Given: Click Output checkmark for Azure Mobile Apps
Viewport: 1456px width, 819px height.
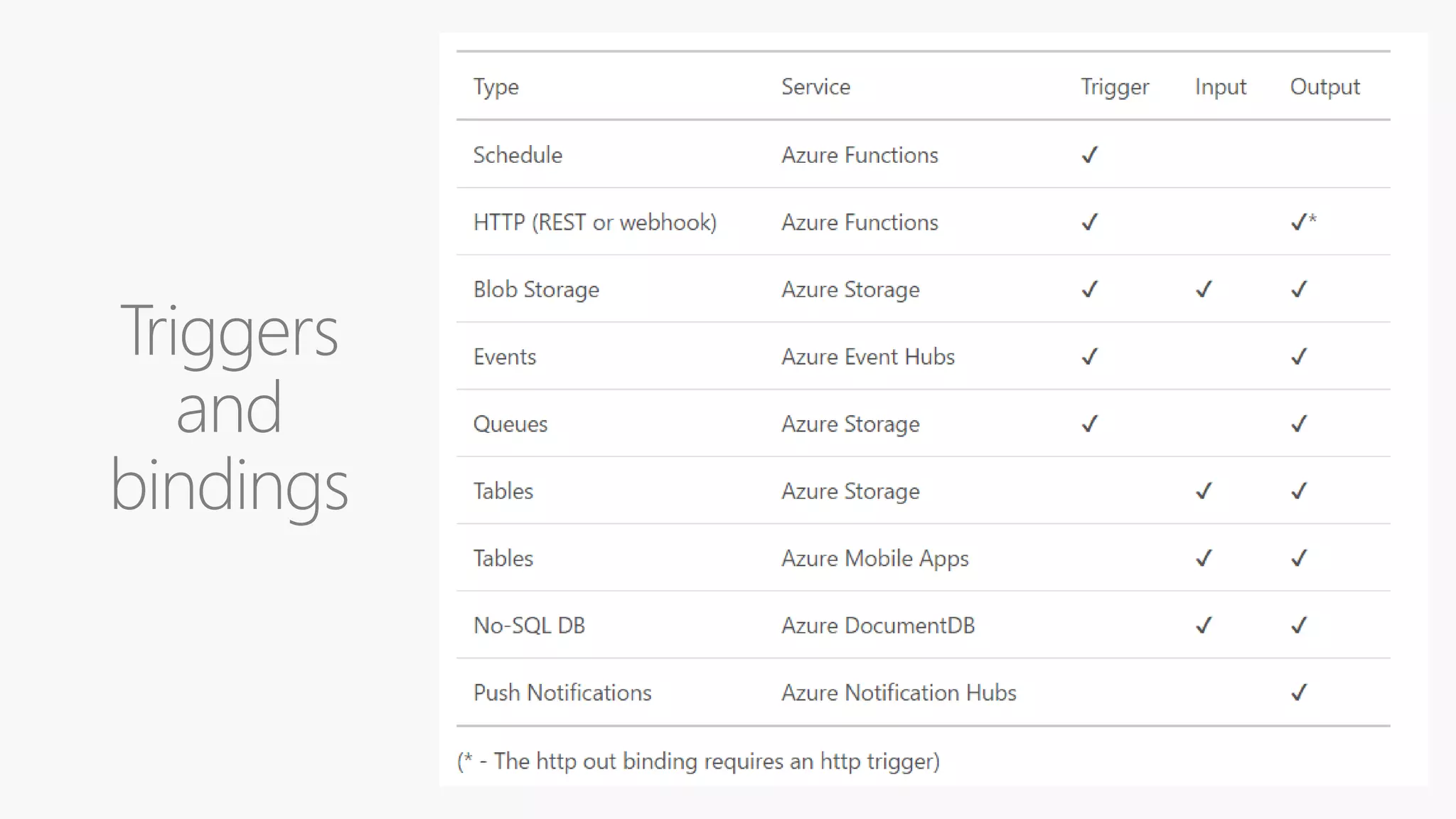Looking at the screenshot, I should (1299, 558).
